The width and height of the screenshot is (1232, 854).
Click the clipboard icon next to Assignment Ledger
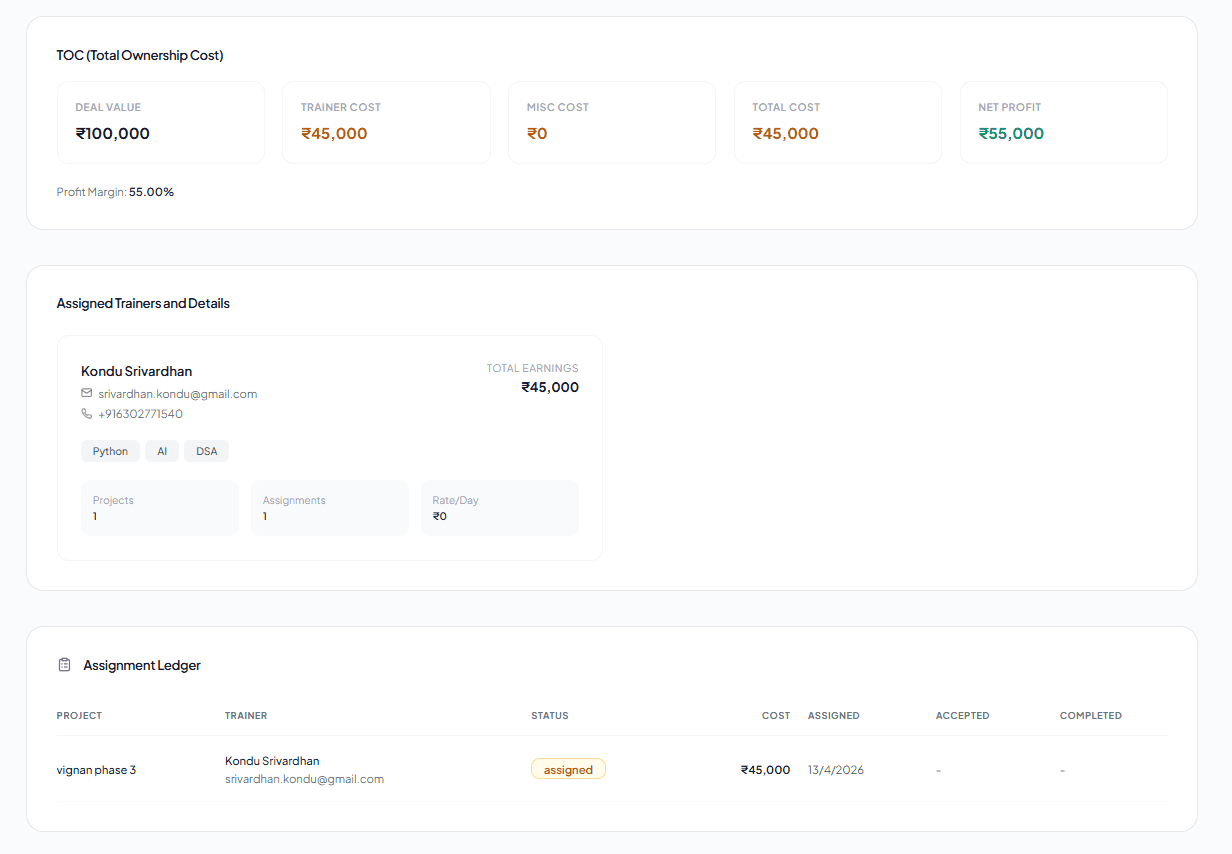[64, 664]
